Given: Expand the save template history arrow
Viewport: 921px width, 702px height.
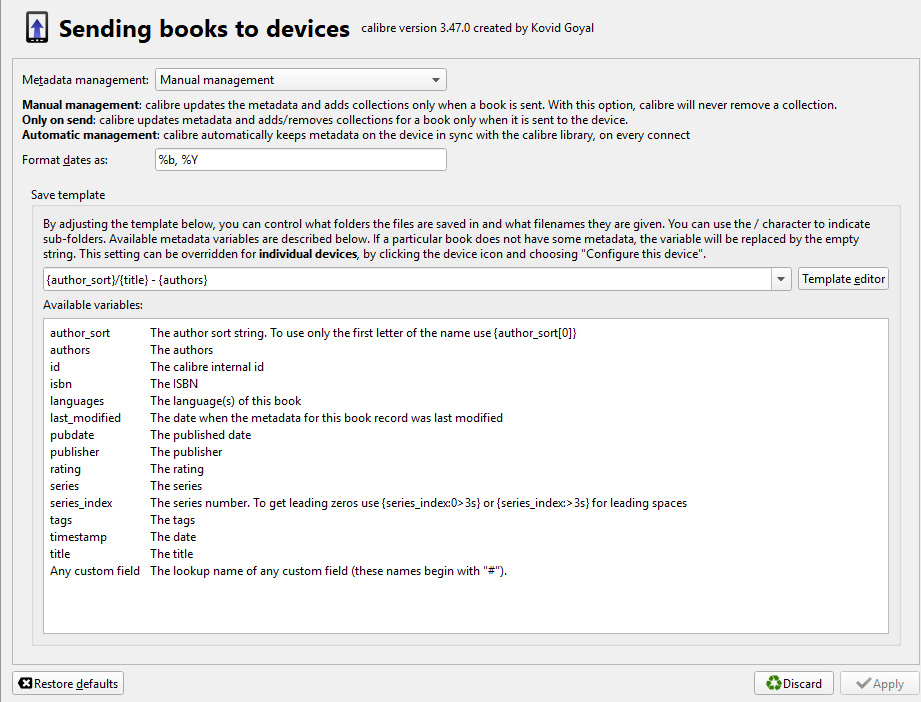Looking at the screenshot, I should coord(781,280).
